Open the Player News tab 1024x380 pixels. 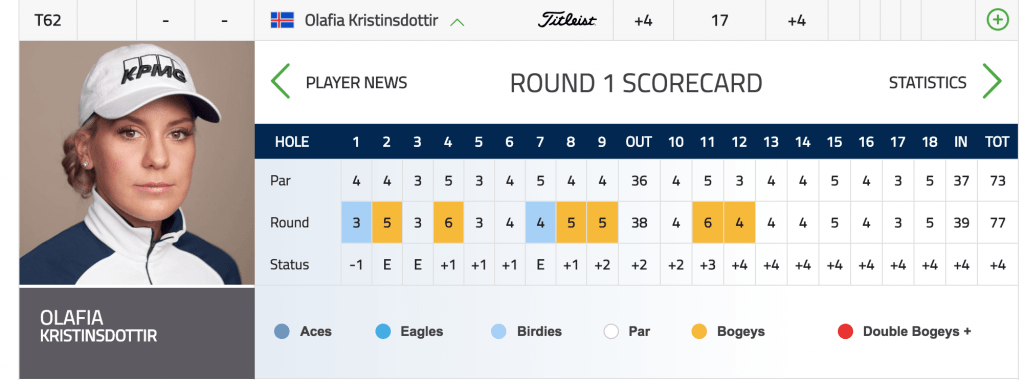click(x=356, y=83)
